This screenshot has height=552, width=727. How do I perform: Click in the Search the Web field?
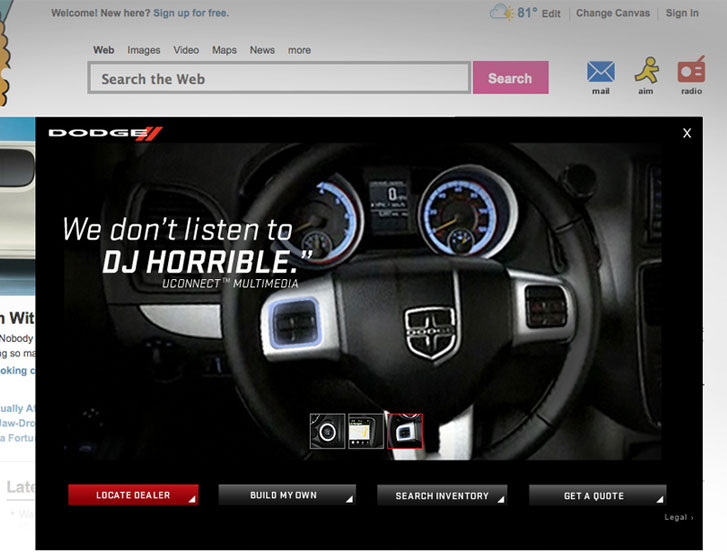(x=278, y=78)
